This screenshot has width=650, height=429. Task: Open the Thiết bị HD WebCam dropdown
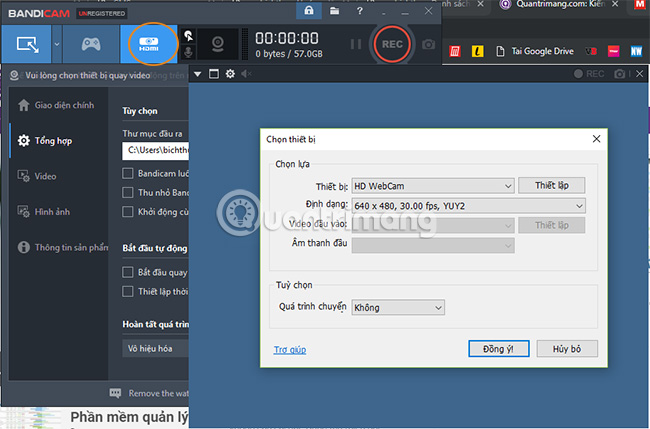tap(433, 186)
